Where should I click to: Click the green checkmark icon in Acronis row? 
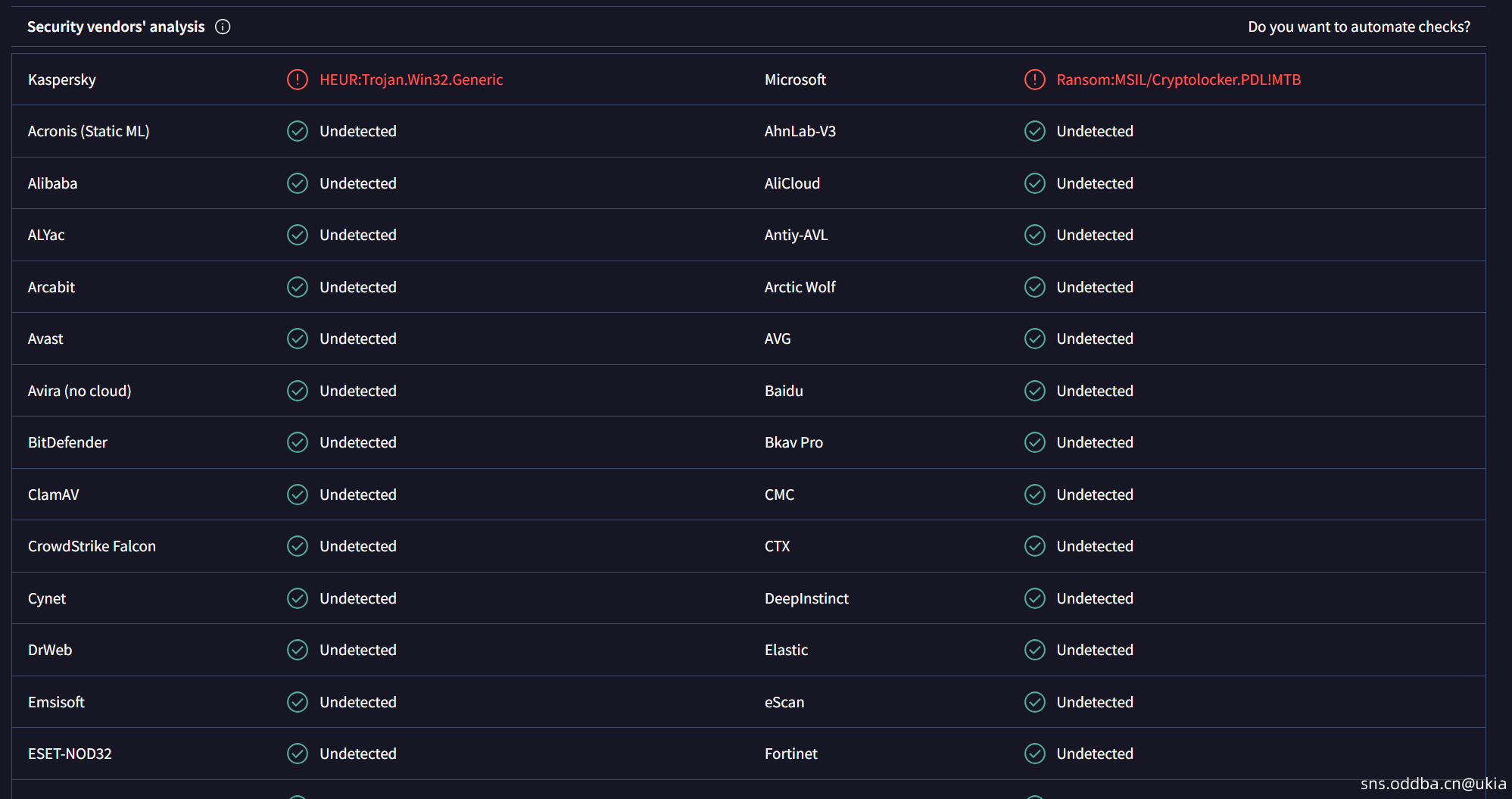(298, 131)
